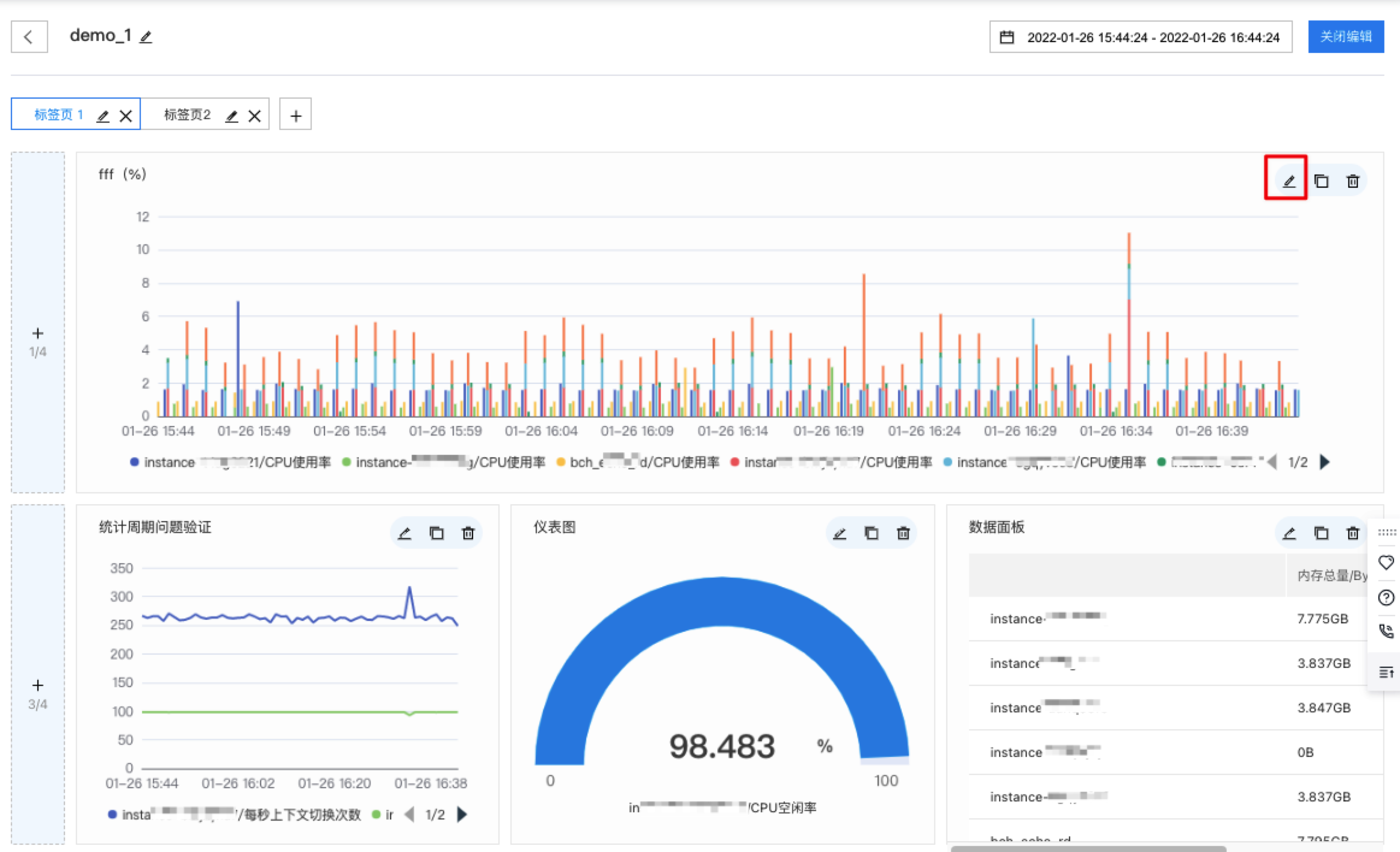This screenshot has width=1400, height=852.
Task: Copy the 统计周期问题验证 chart
Action: point(436,533)
